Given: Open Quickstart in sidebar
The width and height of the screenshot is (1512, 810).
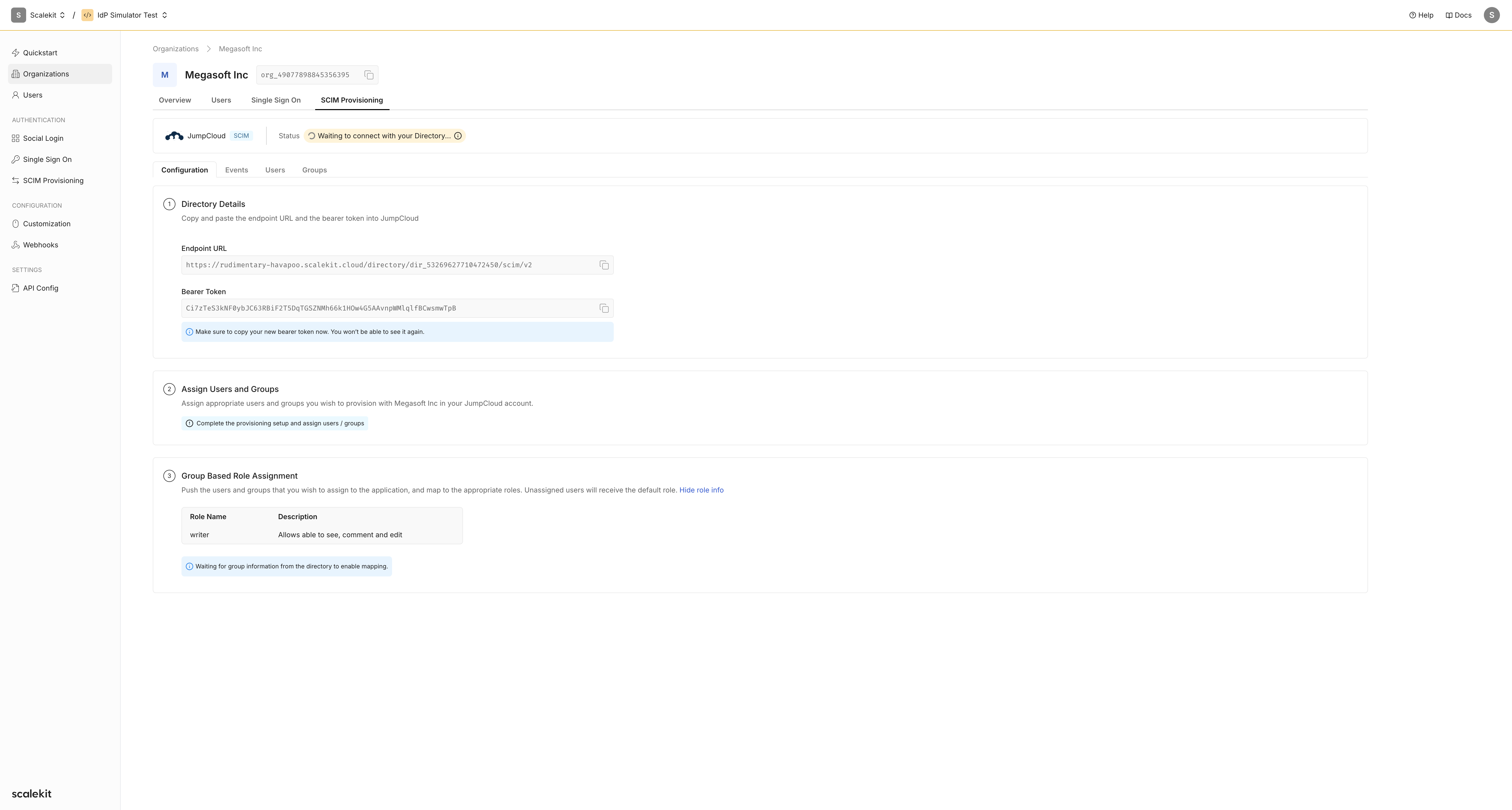Looking at the screenshot, I should coord(40,53).
